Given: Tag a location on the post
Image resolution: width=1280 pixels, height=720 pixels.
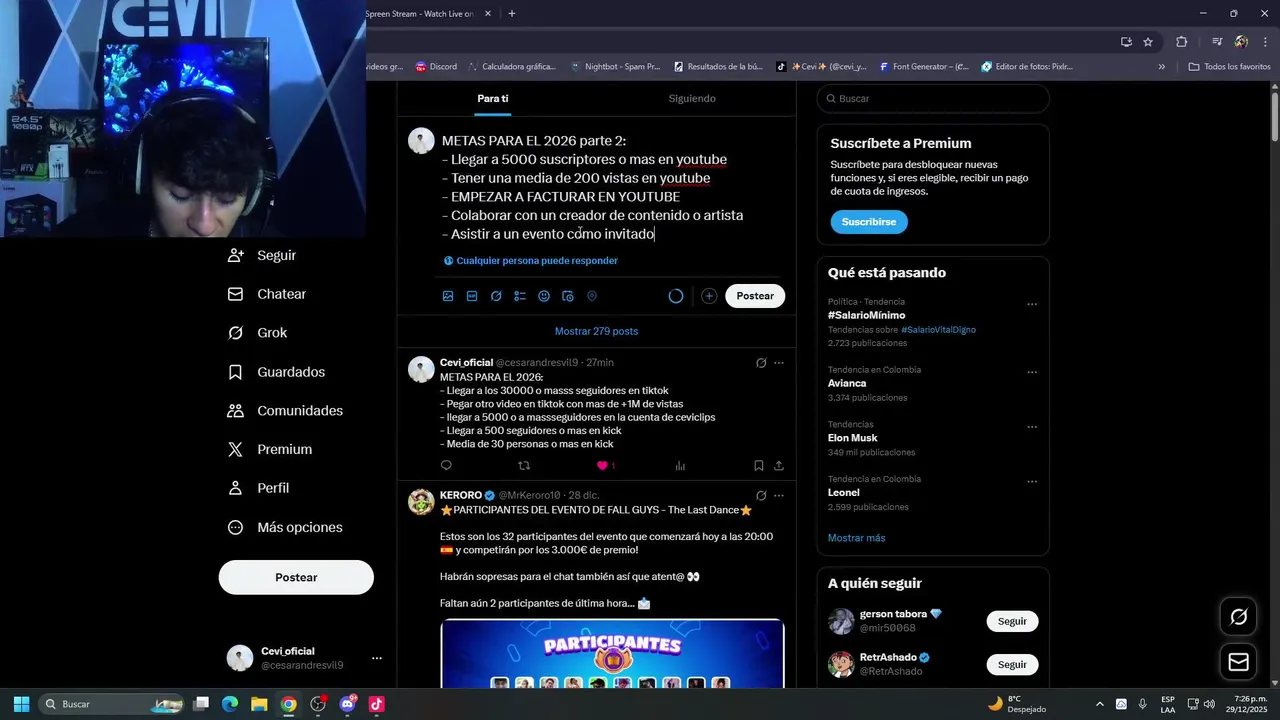Looking at the screenshot, I should coord(592,296).
